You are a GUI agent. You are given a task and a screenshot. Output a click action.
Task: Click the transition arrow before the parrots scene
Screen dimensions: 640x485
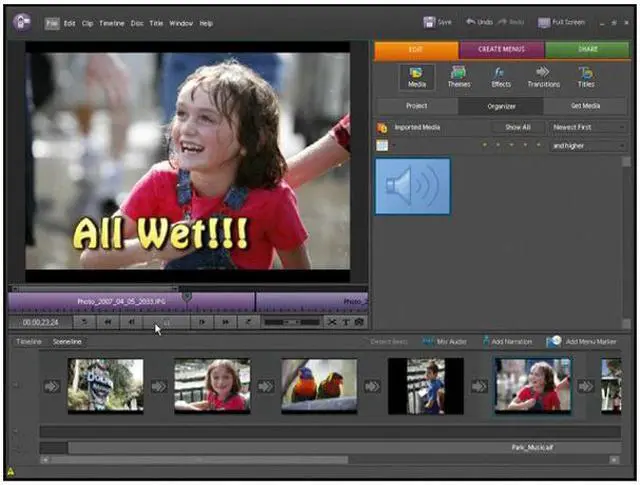coord(265,386)
